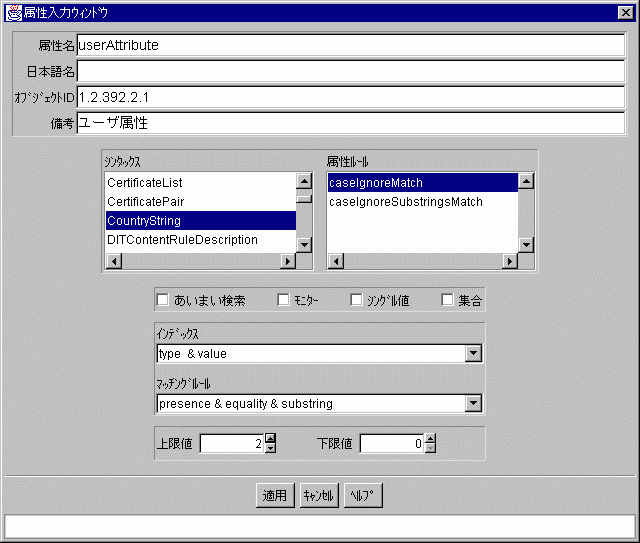Focus the 属性名 field with userAttribute
Image resolution: width=640 pixels, height=543 pixels.
(x=351, y=45)
